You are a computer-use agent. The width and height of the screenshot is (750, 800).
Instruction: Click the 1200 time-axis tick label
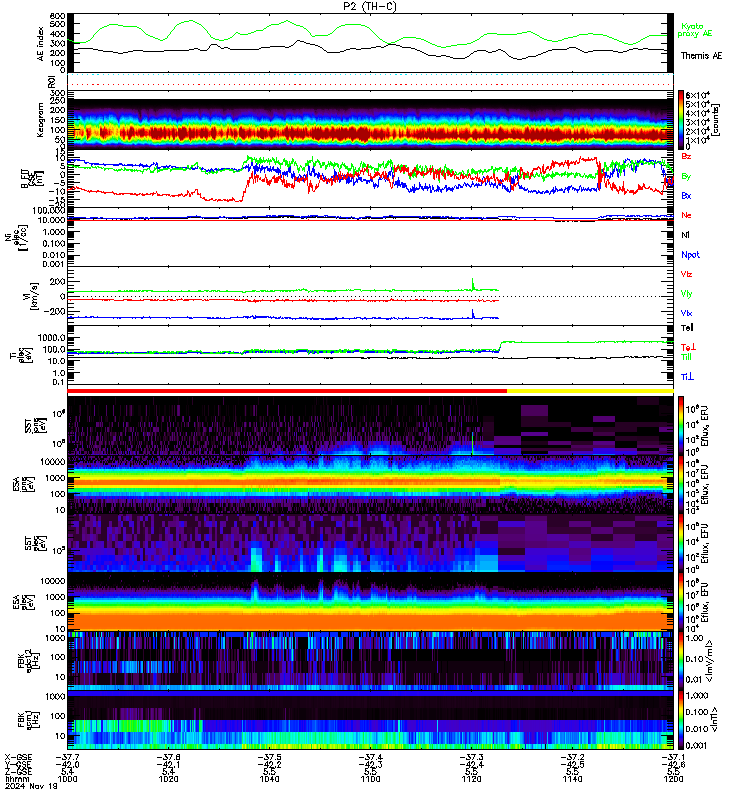pos(673,779)
